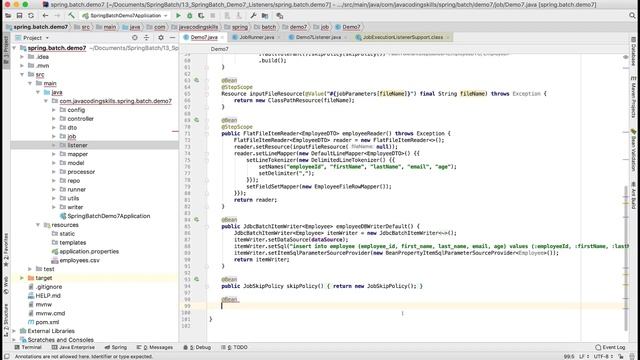Open the TODO tool window
Screen dimensions: 640x360
(x=234, y=347)
